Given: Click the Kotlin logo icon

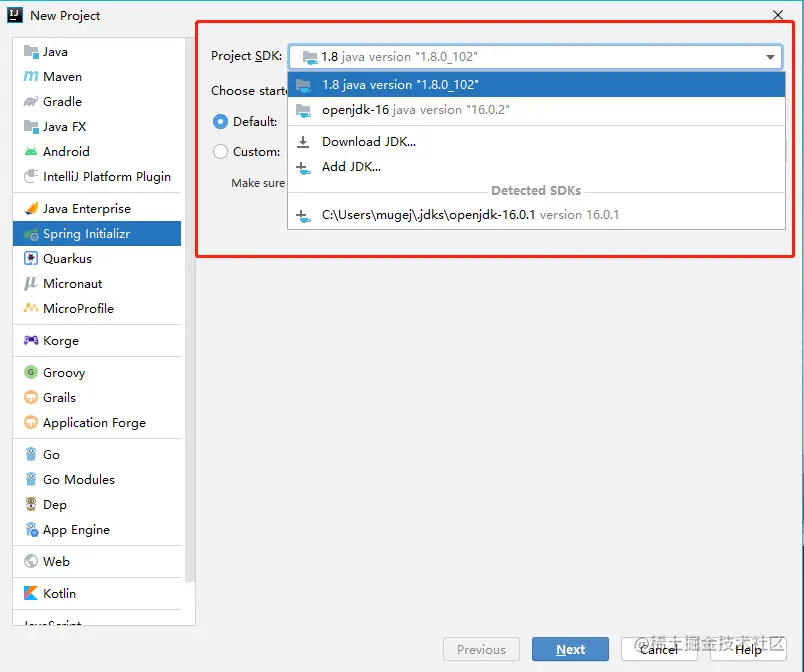Looking at the screenshot, I should pos(31,593).
